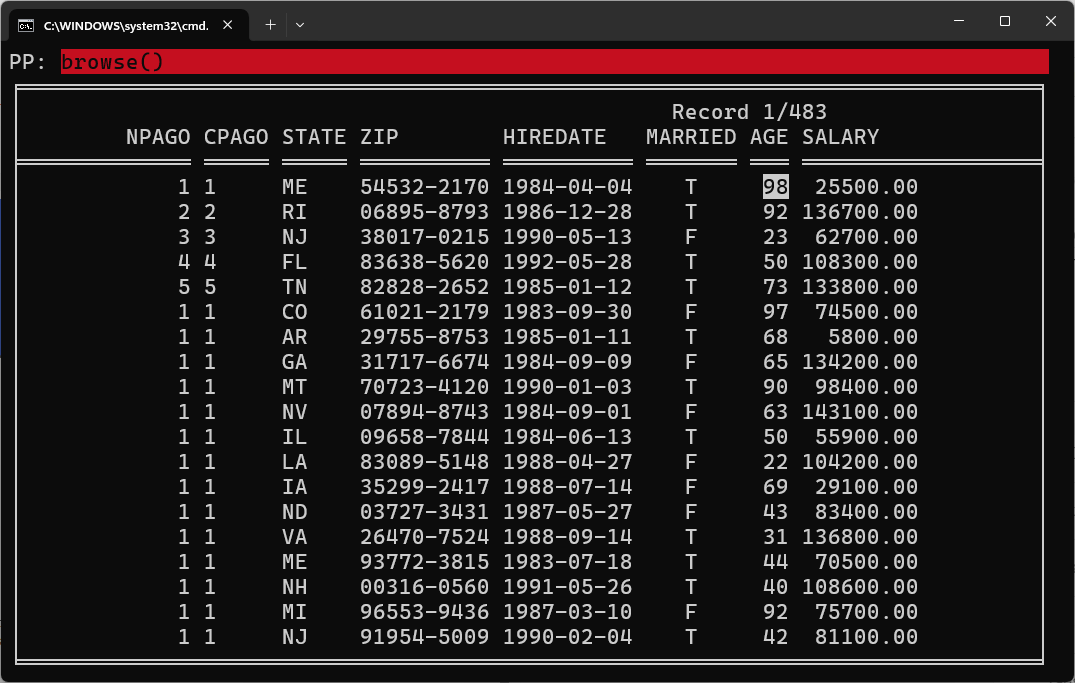Click the MARRIED column header

click(691, 137)
